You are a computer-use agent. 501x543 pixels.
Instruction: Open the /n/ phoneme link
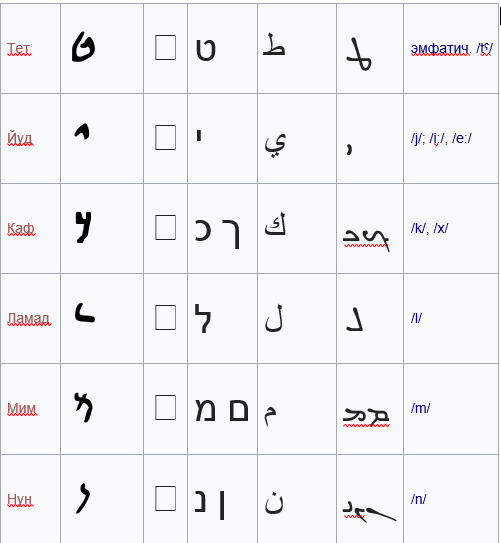pyautogui.click(x=419, y=499)
